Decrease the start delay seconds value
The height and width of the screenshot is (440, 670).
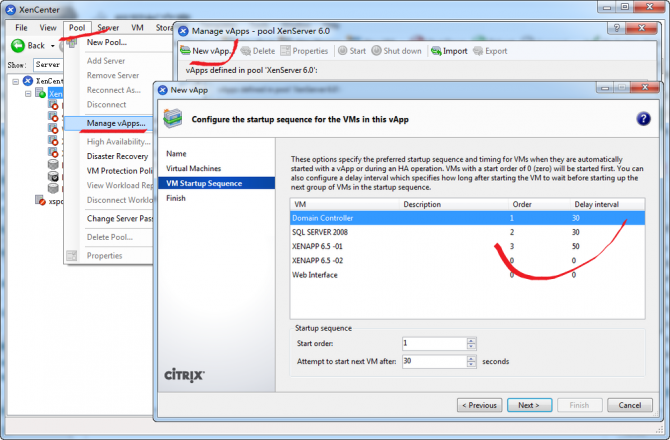pos(471,364)
